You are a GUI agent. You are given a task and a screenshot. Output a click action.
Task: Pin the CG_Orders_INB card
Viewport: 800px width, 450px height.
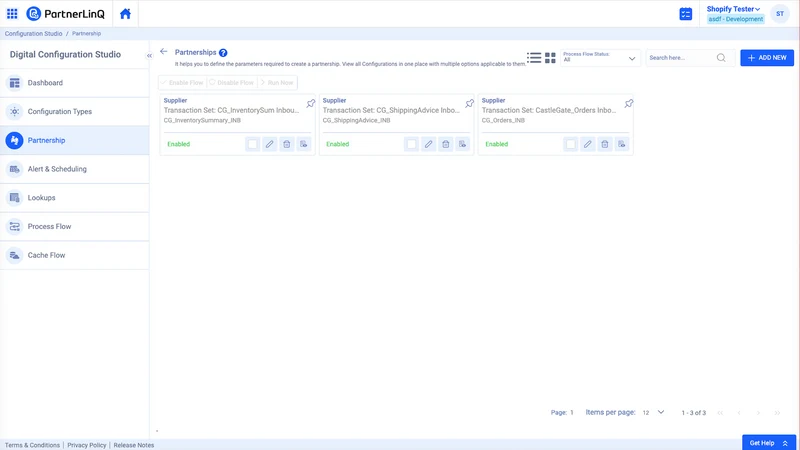point(629,104)
